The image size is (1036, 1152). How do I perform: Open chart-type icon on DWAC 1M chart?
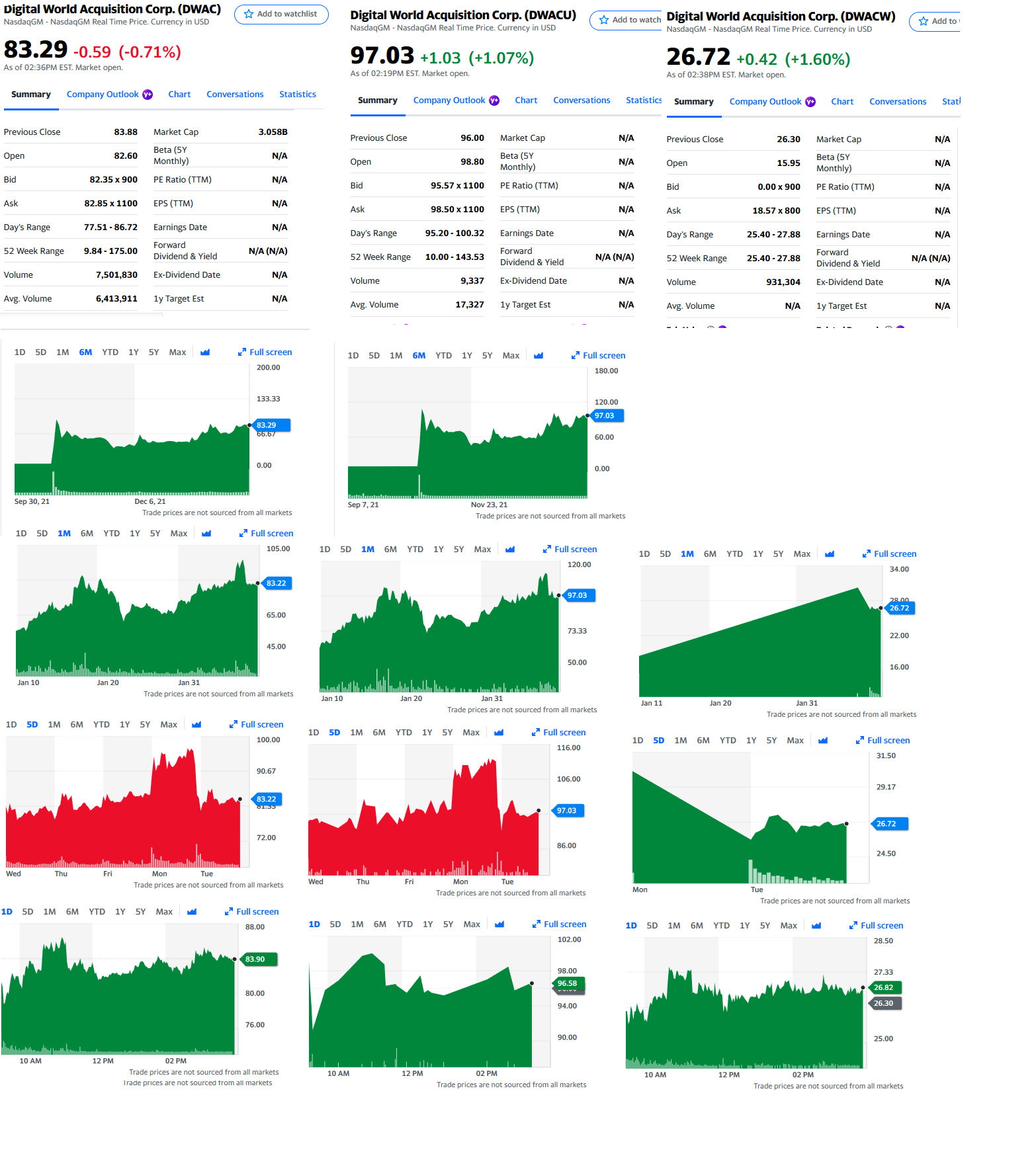206,534
